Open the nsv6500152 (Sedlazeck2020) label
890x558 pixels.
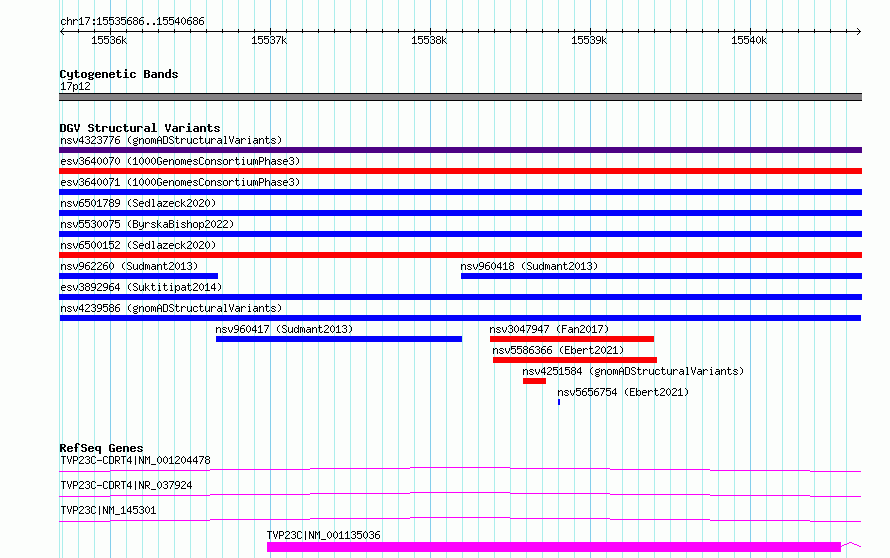pyautogui.click(x=138, y=245)
